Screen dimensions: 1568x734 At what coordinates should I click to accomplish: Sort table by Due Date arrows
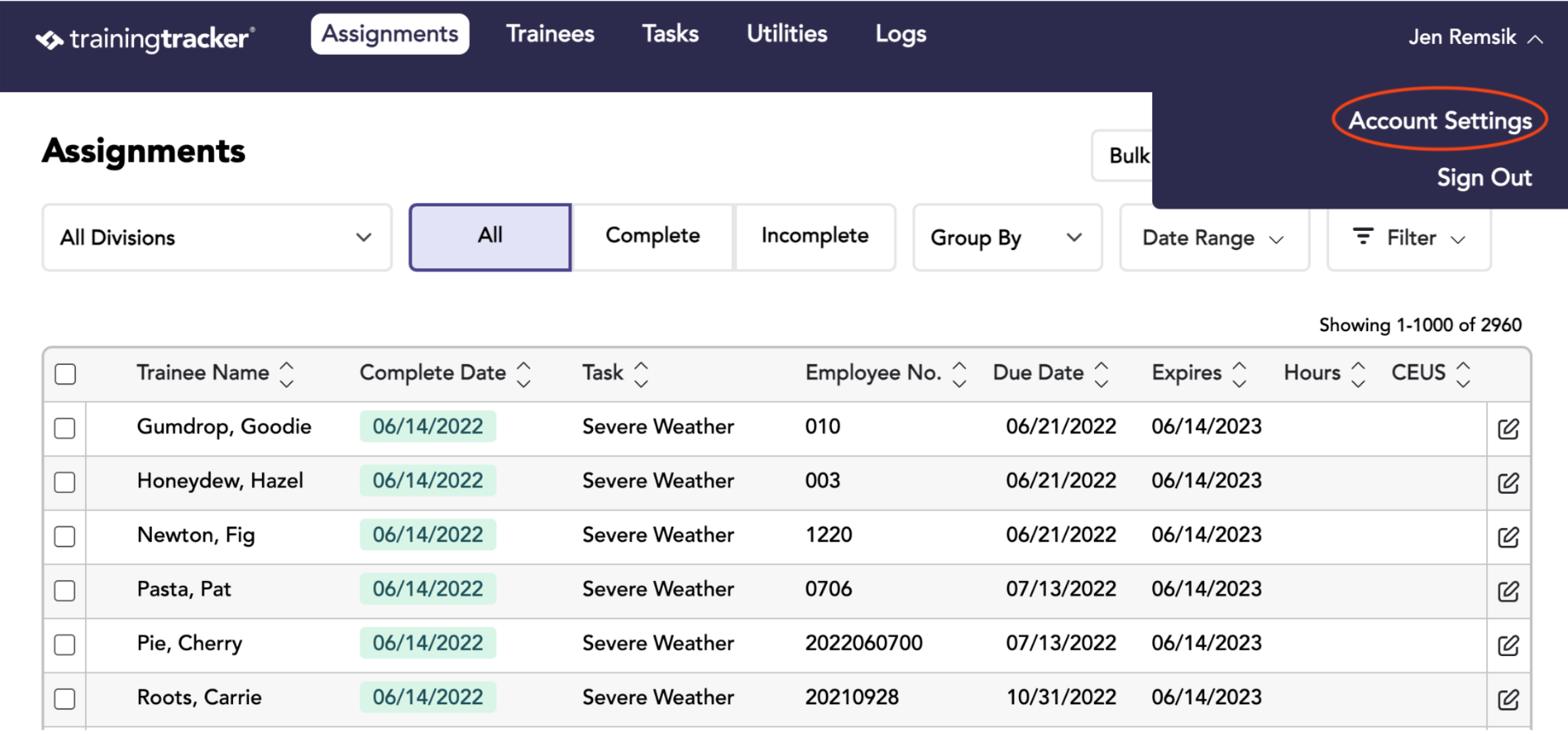[x=1102, y=374]
